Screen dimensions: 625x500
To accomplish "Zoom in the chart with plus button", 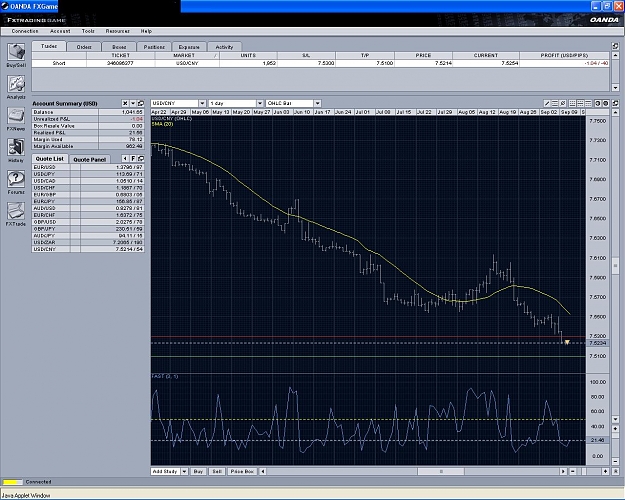I will point(605,471).
